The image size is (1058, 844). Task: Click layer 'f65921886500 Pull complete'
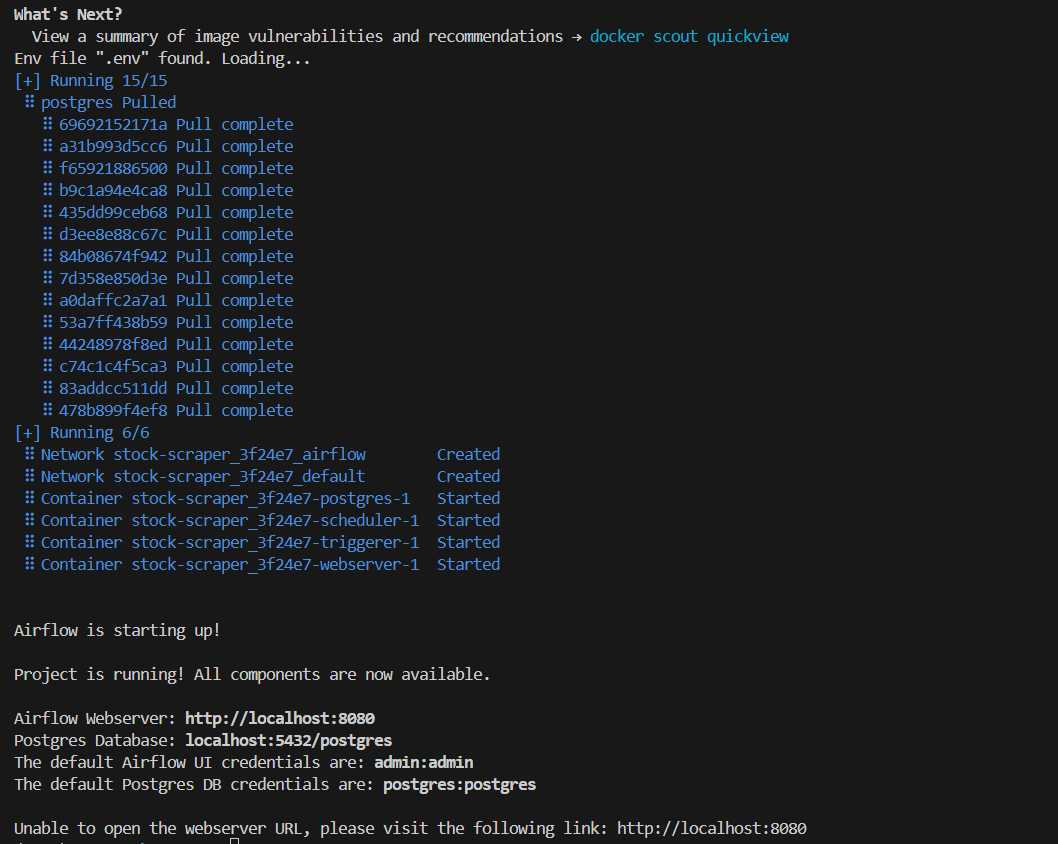coord(168,169)
